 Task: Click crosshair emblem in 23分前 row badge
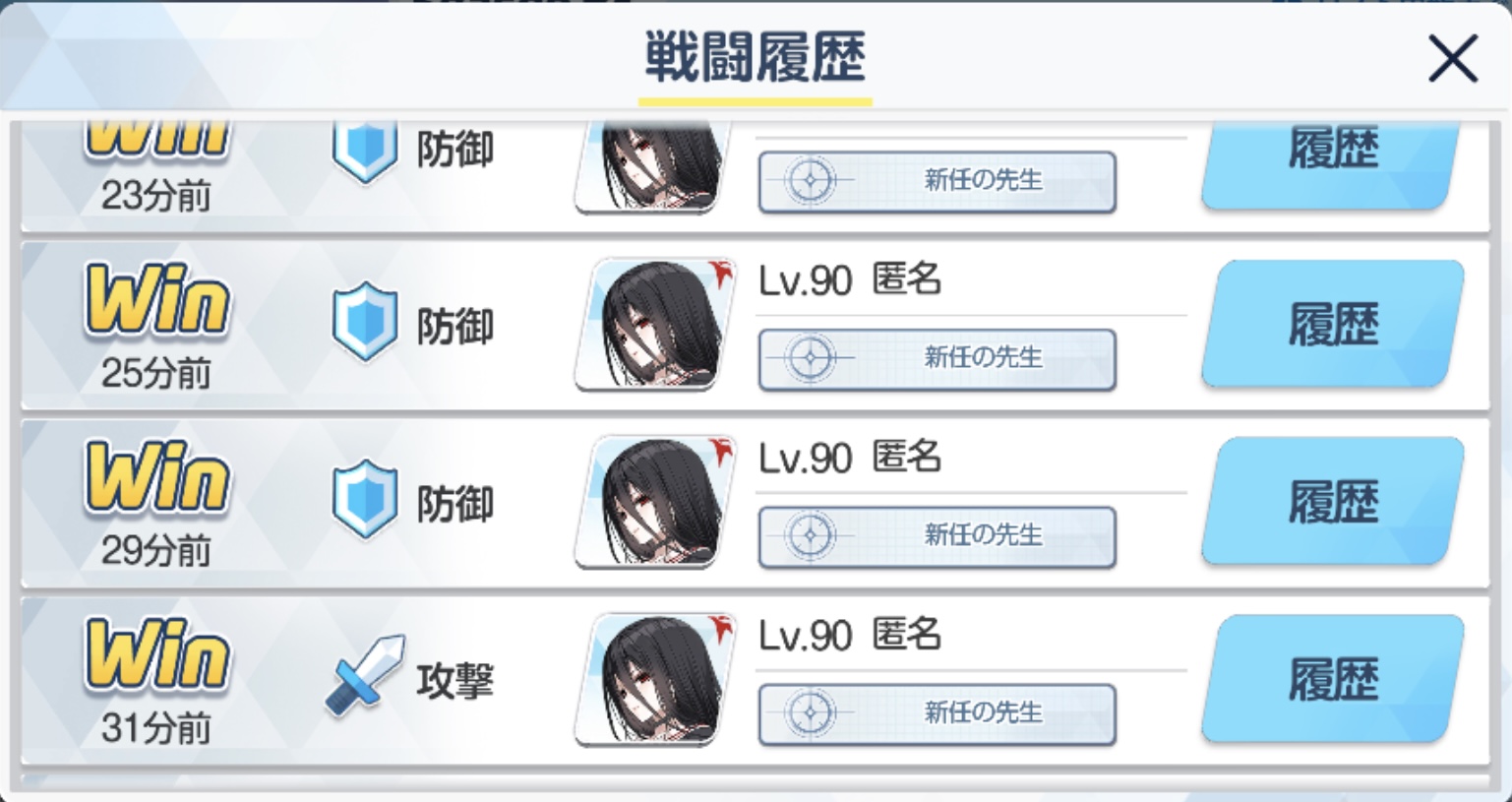811,181
